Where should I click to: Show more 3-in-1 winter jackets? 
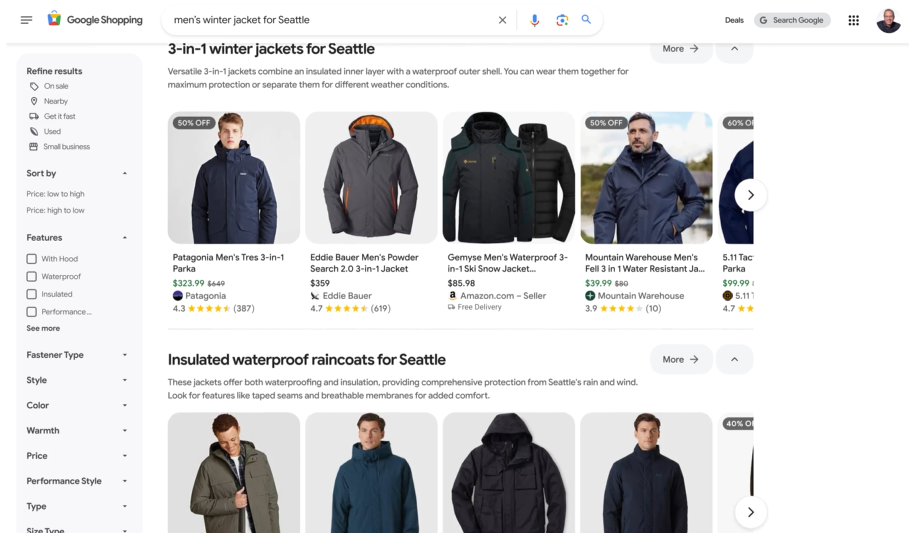[680, 49]
